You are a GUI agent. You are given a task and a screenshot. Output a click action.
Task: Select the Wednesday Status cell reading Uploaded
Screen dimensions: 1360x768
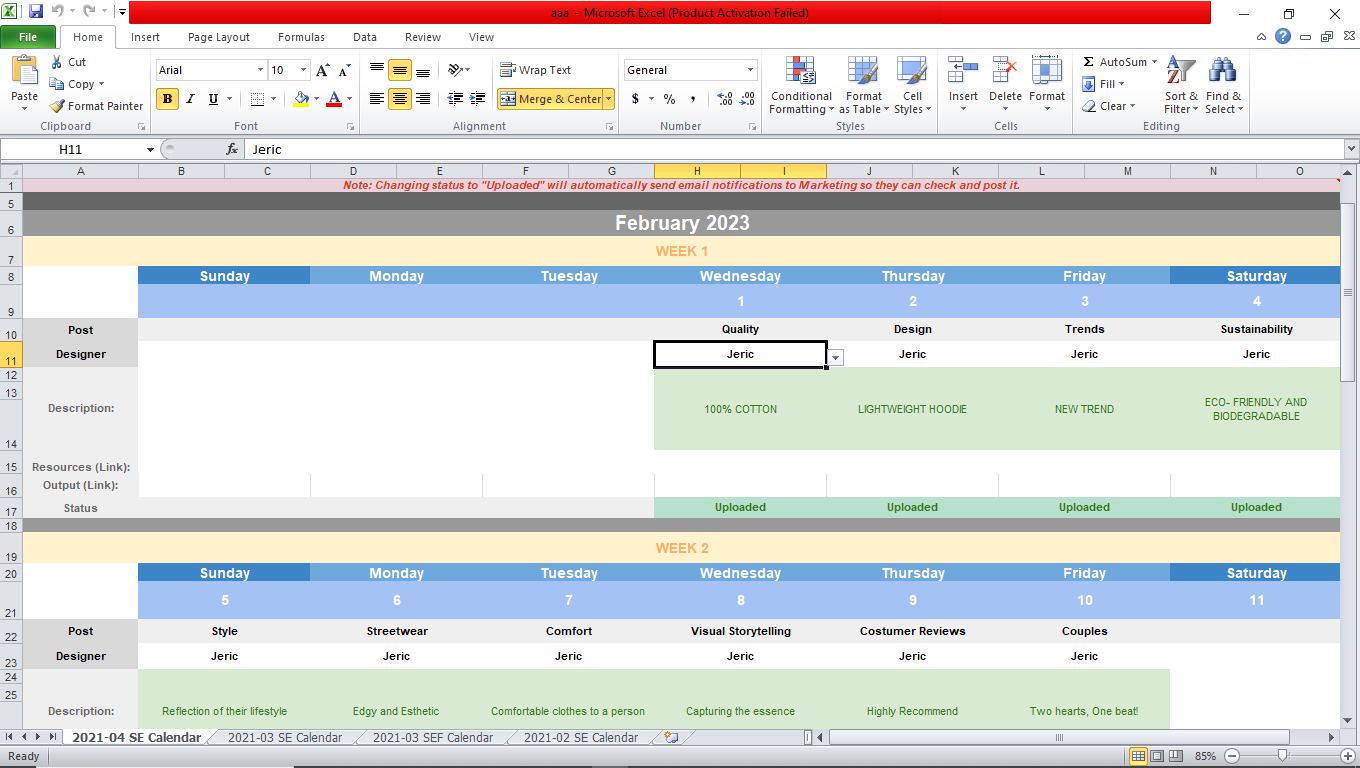tap(740, 507)
